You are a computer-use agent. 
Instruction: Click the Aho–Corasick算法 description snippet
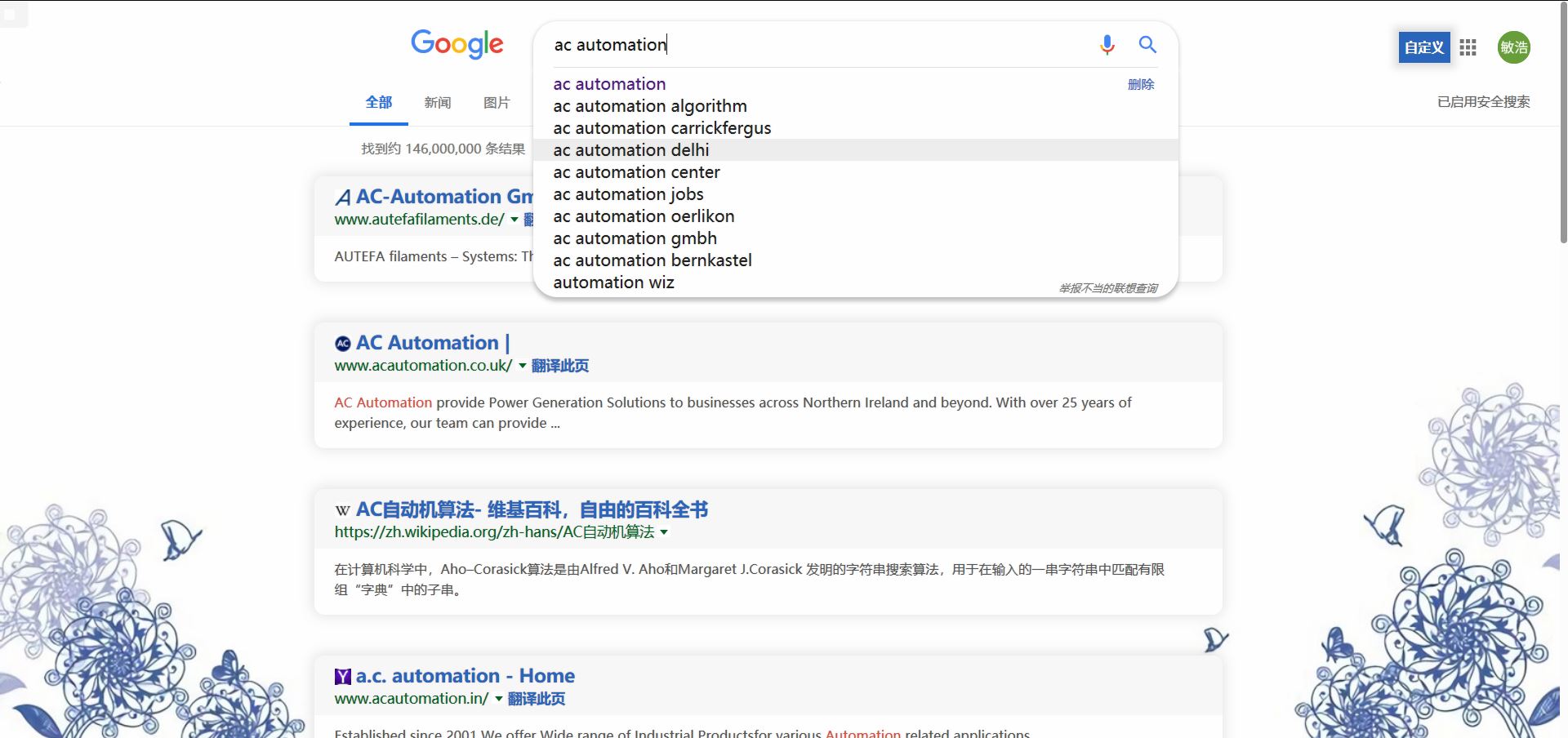(749, 579)
